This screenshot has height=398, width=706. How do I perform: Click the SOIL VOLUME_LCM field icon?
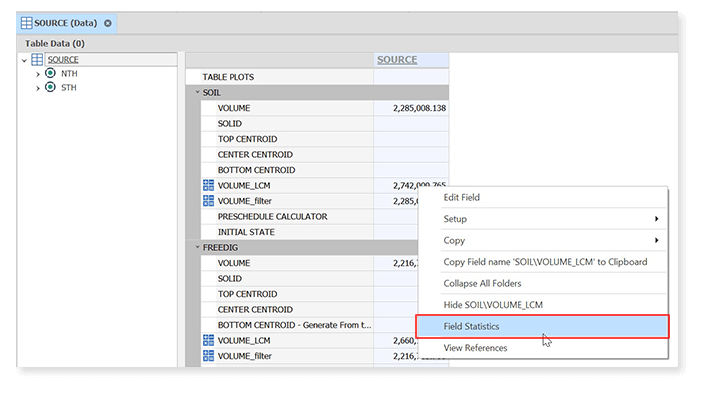(208, 185)
